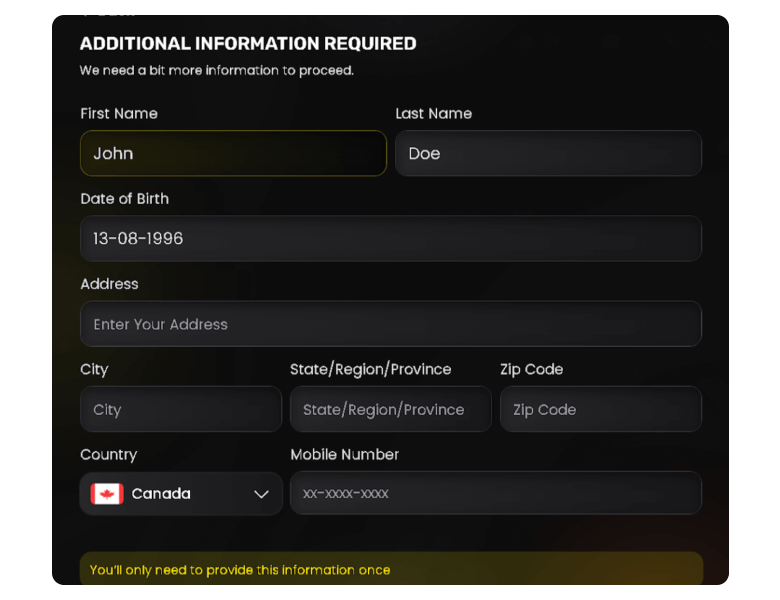Image resolution: width=780 pixels, height=600 pixels.
Task: Click the 'Last Name' label
Action: 433,114
